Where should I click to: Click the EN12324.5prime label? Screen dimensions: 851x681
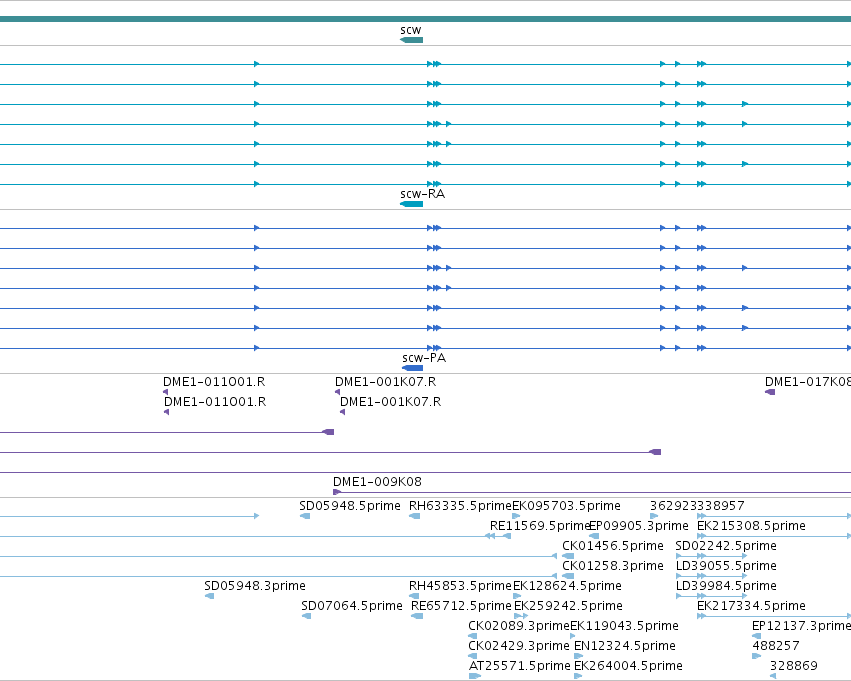pos(625,646)
